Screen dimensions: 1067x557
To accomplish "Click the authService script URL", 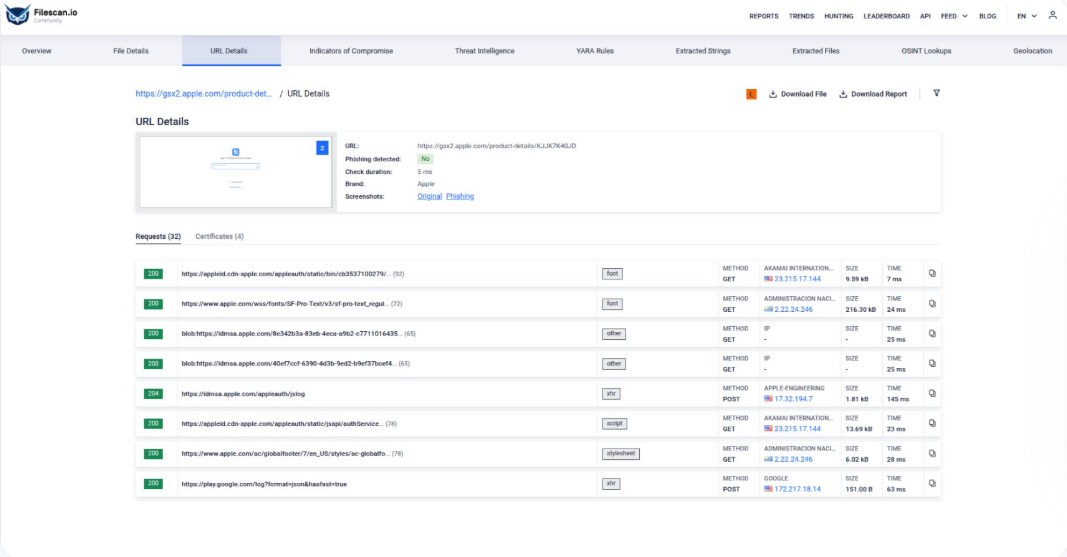I will 282,424.
